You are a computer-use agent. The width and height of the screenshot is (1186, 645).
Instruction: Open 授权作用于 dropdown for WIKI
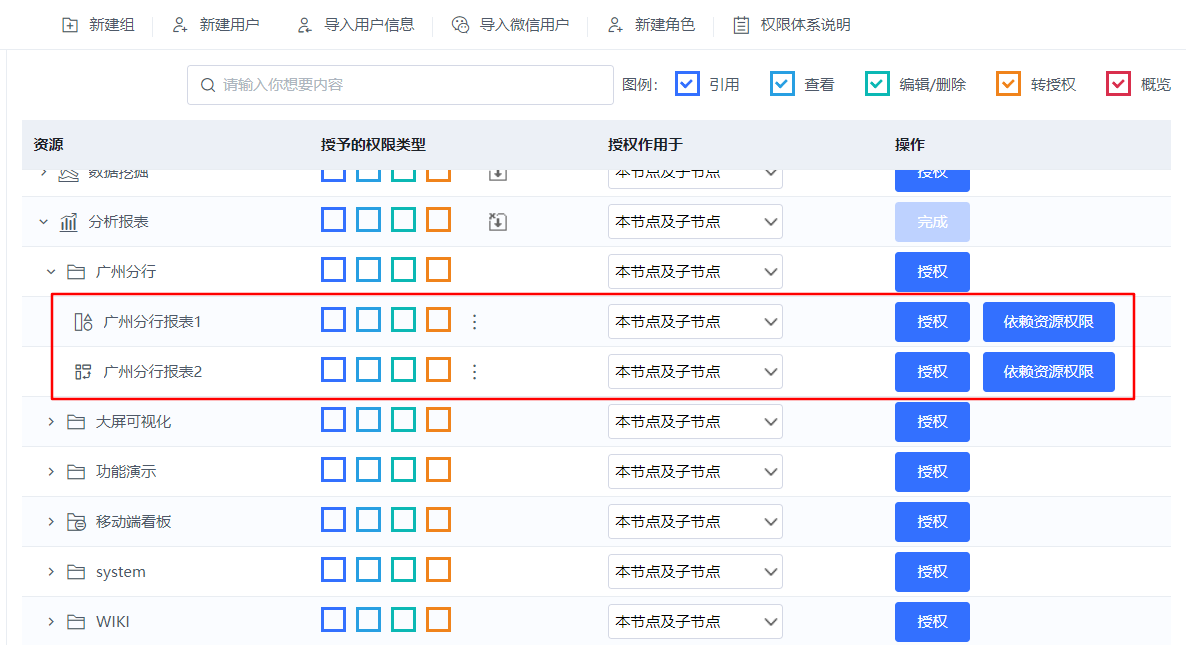tap(695, 622)
